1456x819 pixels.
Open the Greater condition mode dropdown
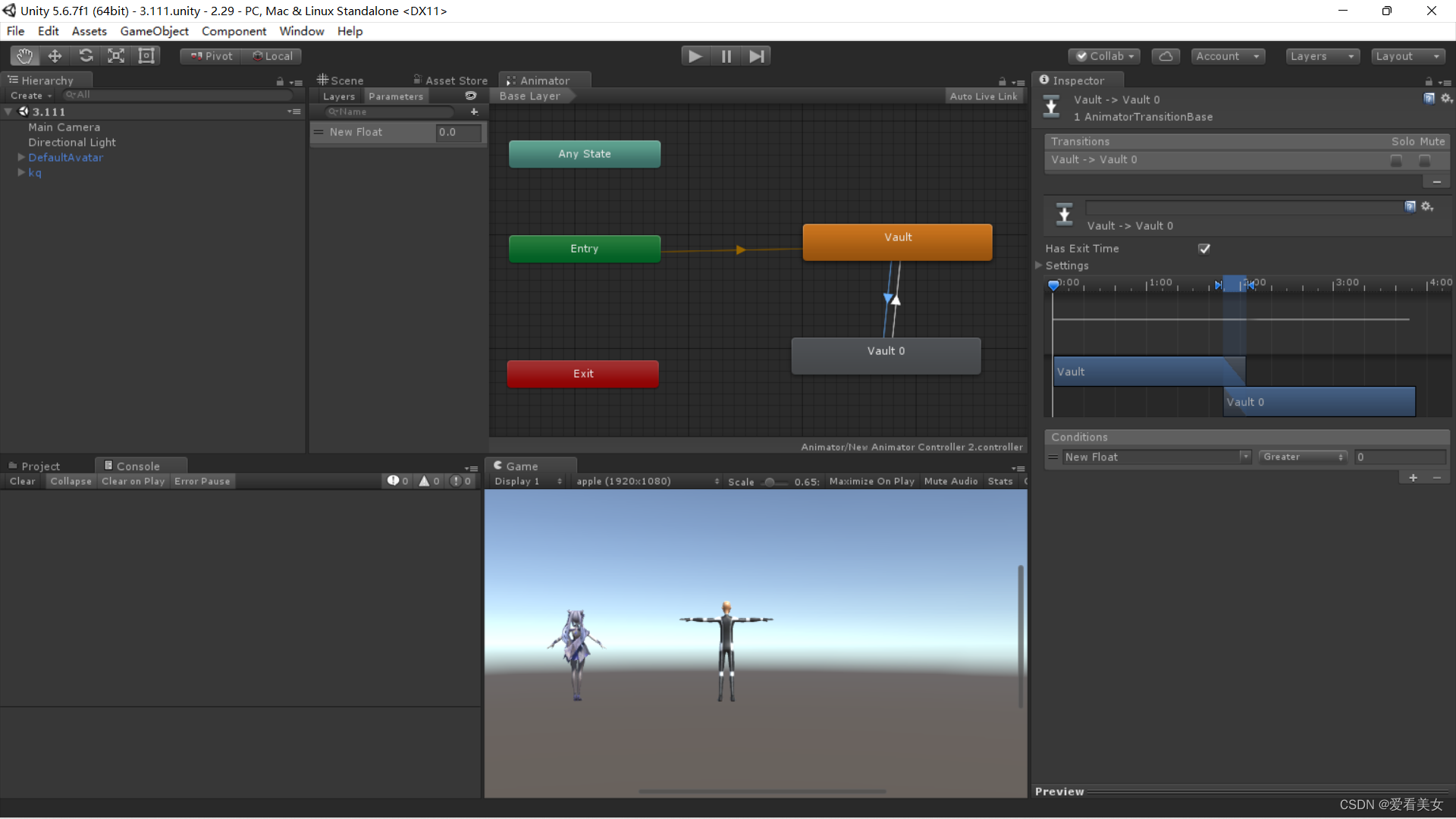[1303, 457]
